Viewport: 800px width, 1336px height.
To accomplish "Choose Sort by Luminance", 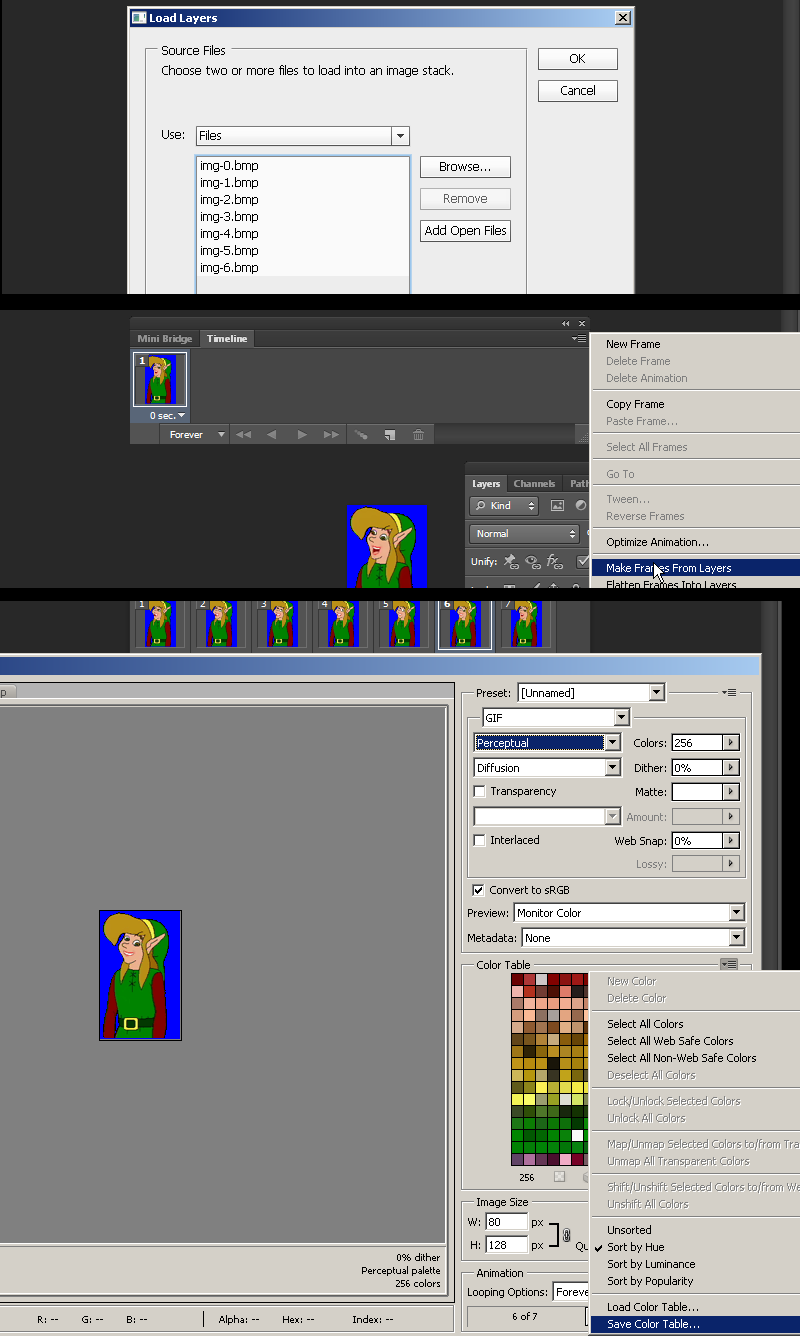I will (651, 1264).
